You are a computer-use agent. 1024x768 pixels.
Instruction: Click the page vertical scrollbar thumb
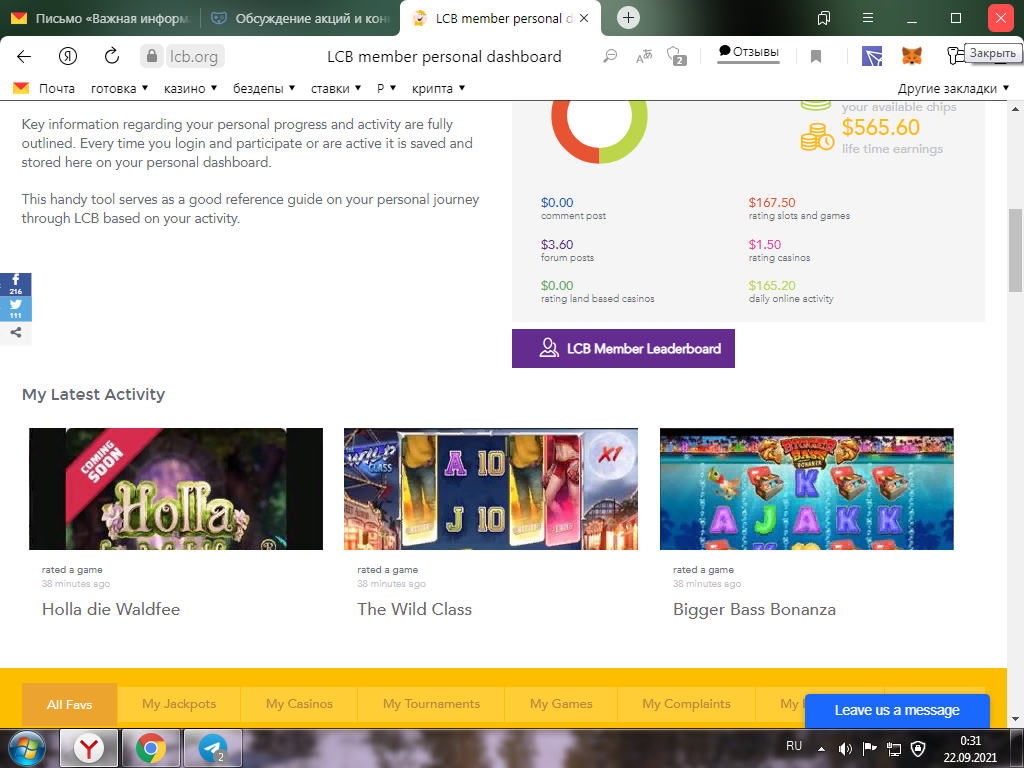tap(1016, 250)
